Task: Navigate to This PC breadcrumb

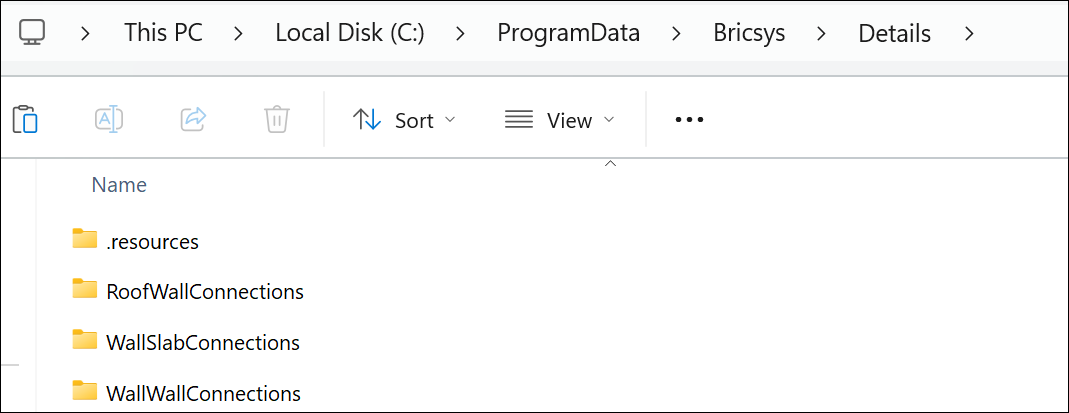Action: pos(163,33)
